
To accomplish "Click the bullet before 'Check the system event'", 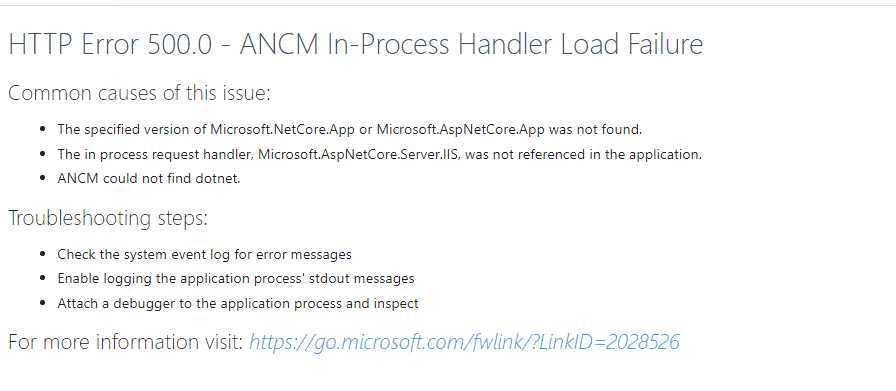I will [x=43, y=254].
